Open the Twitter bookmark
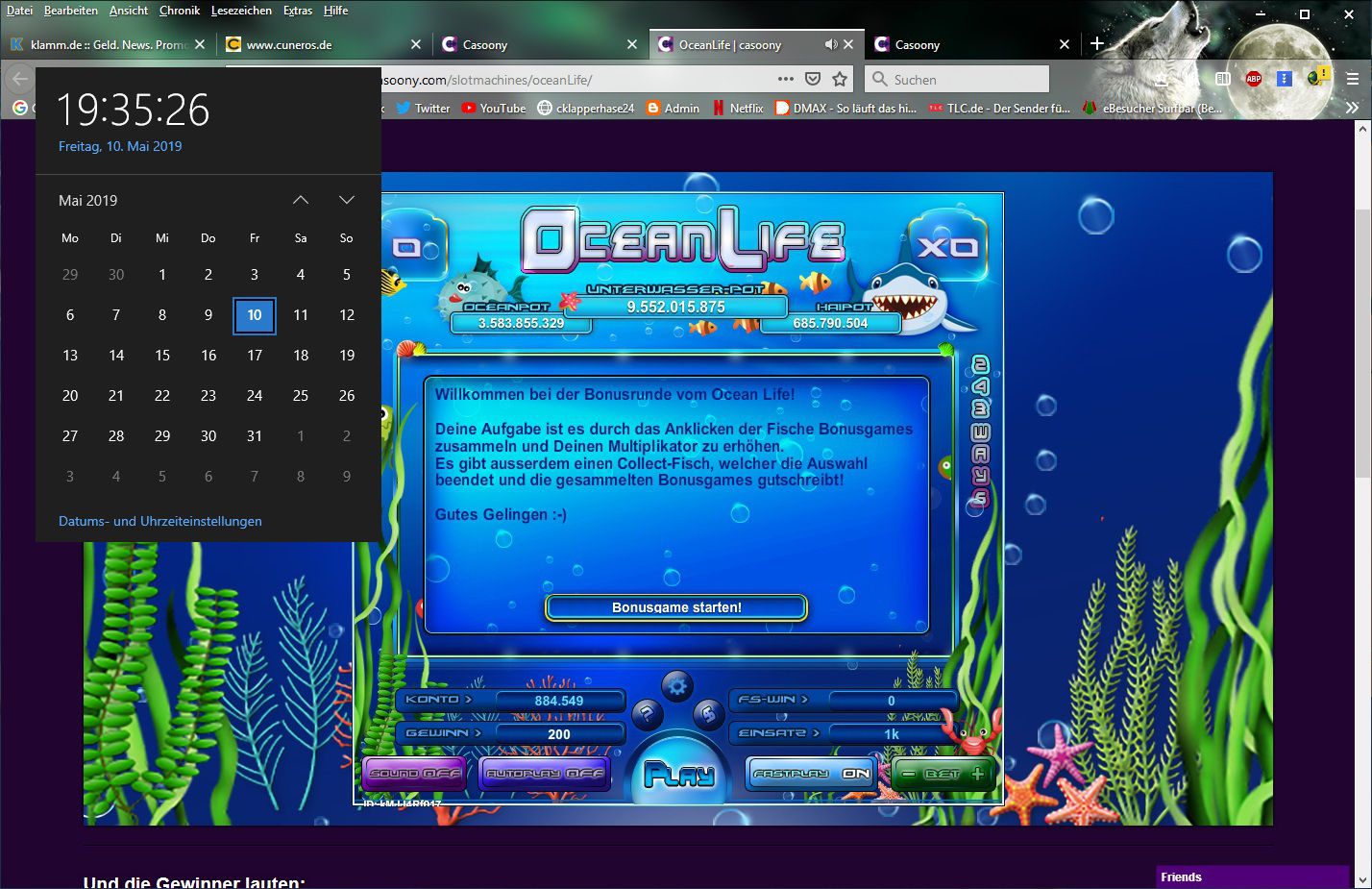Screen dimensions: 1372x889 [424, 108]
